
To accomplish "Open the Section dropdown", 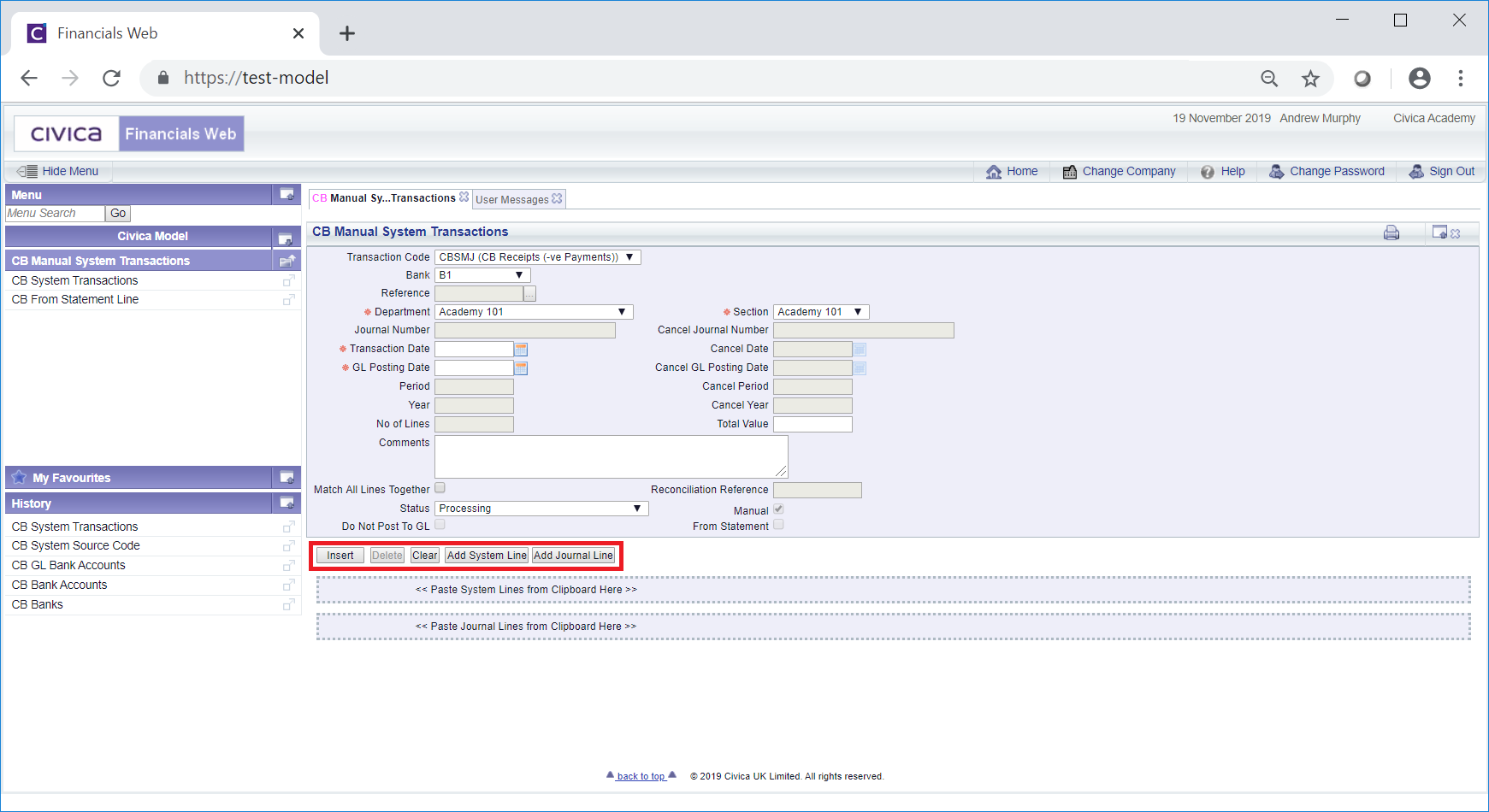I will pyautogui.click(x=821, y=312).
